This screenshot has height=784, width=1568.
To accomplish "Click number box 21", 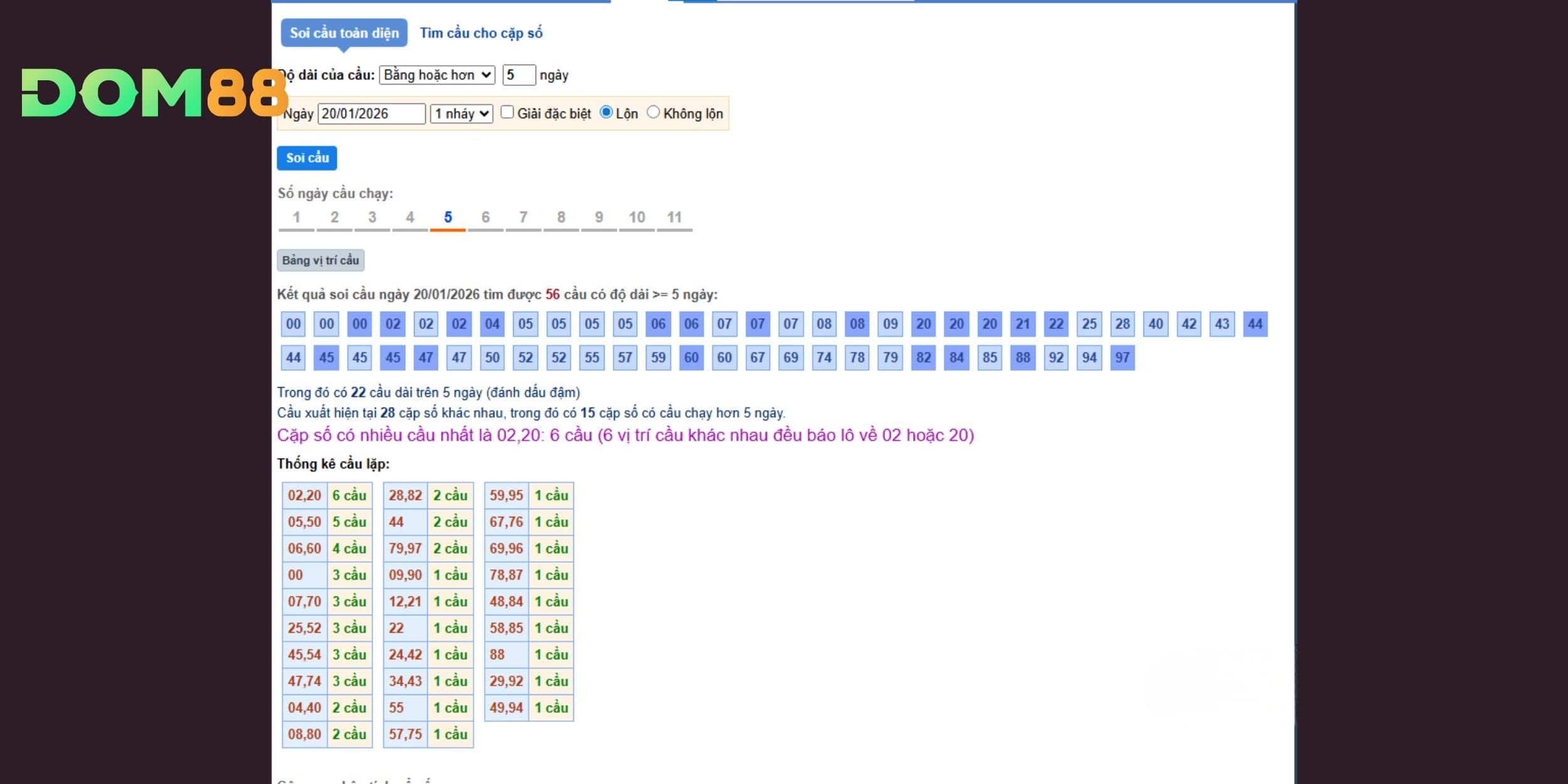I will pos(1023,324).
